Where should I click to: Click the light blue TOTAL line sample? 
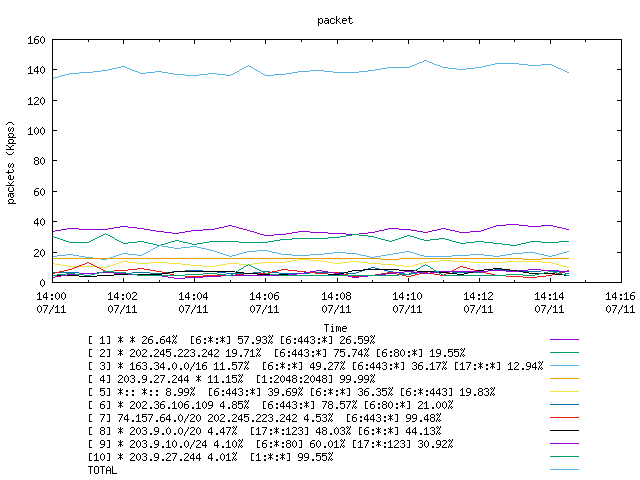(x=564, y=470)
